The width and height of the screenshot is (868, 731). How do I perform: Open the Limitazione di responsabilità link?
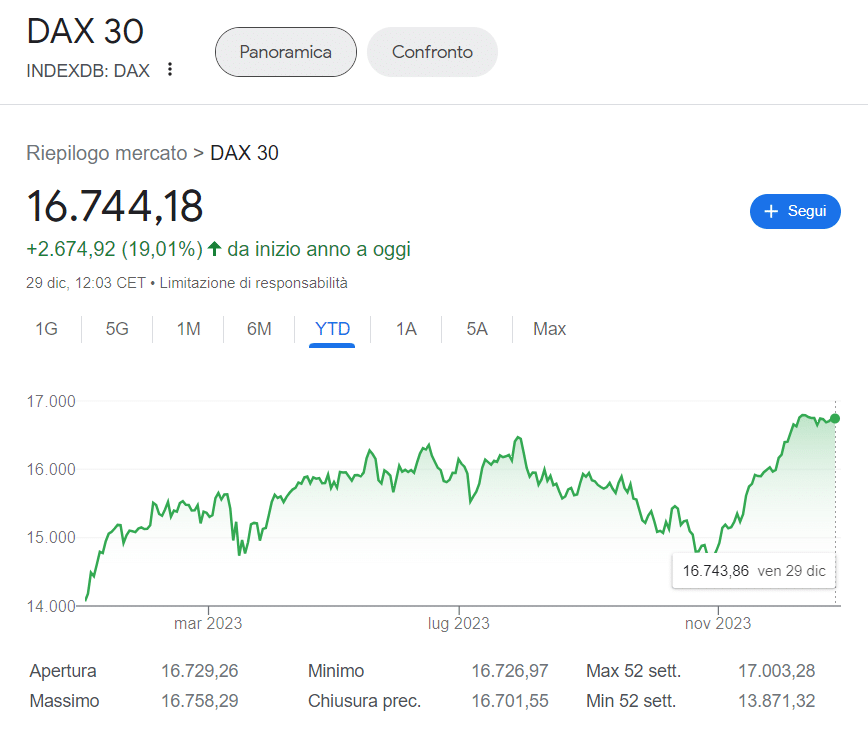tap(254, 283)
